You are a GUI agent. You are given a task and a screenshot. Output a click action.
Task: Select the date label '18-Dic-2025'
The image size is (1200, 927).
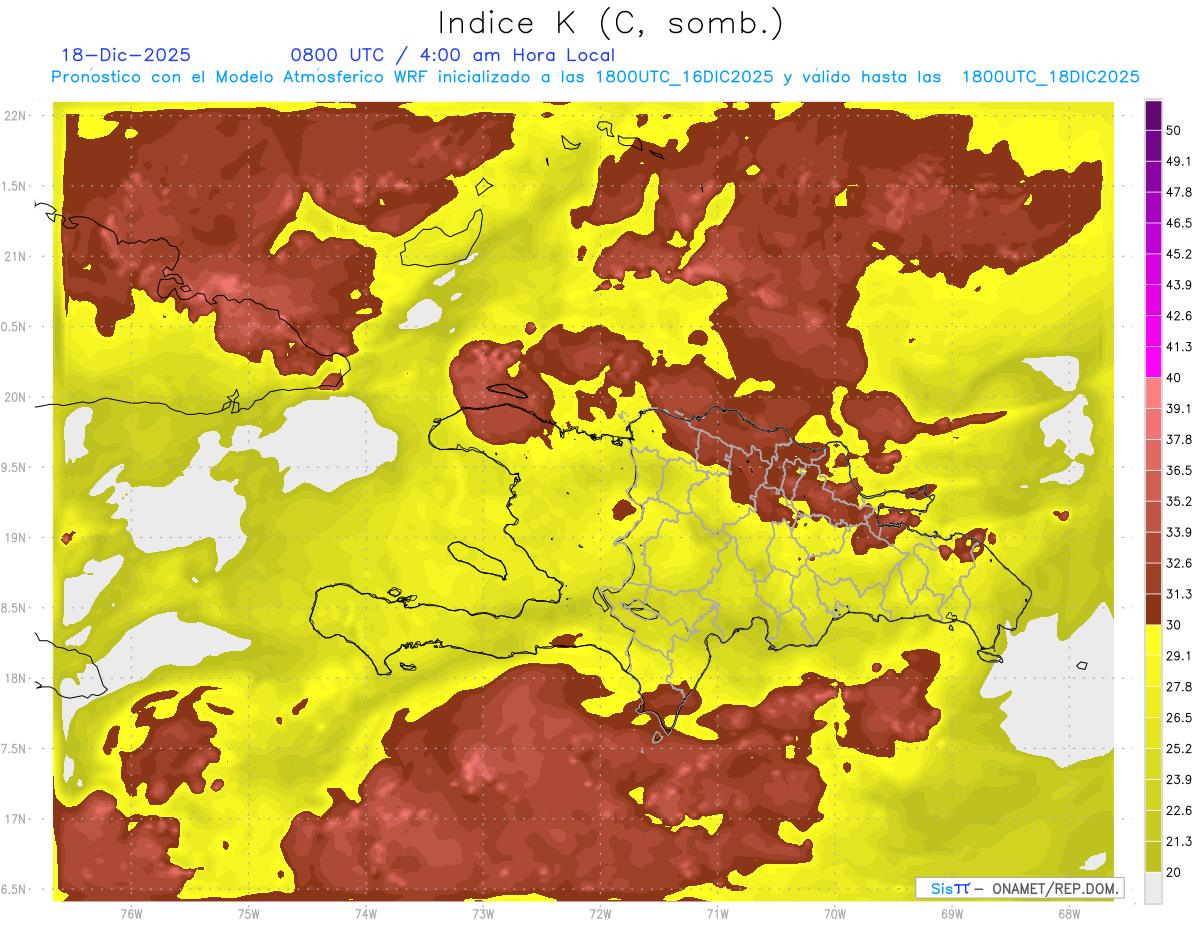(x=126, y=55)
